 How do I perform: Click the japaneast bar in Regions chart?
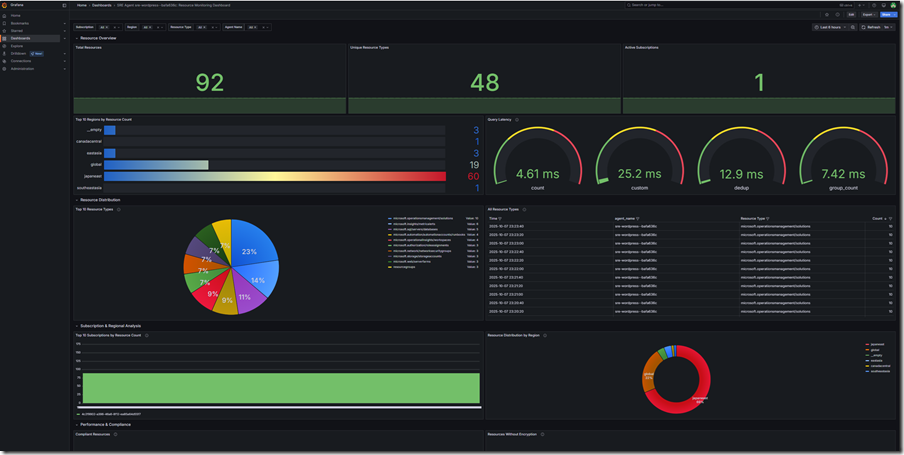tap(274, 176)
